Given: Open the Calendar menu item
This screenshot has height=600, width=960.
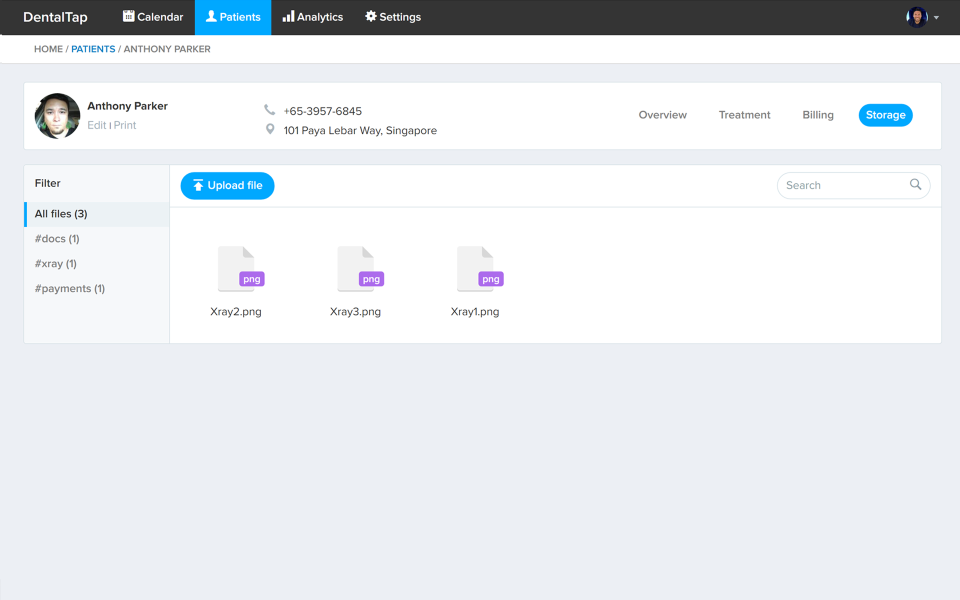Looking at the screenshot, I should (152, 17).
